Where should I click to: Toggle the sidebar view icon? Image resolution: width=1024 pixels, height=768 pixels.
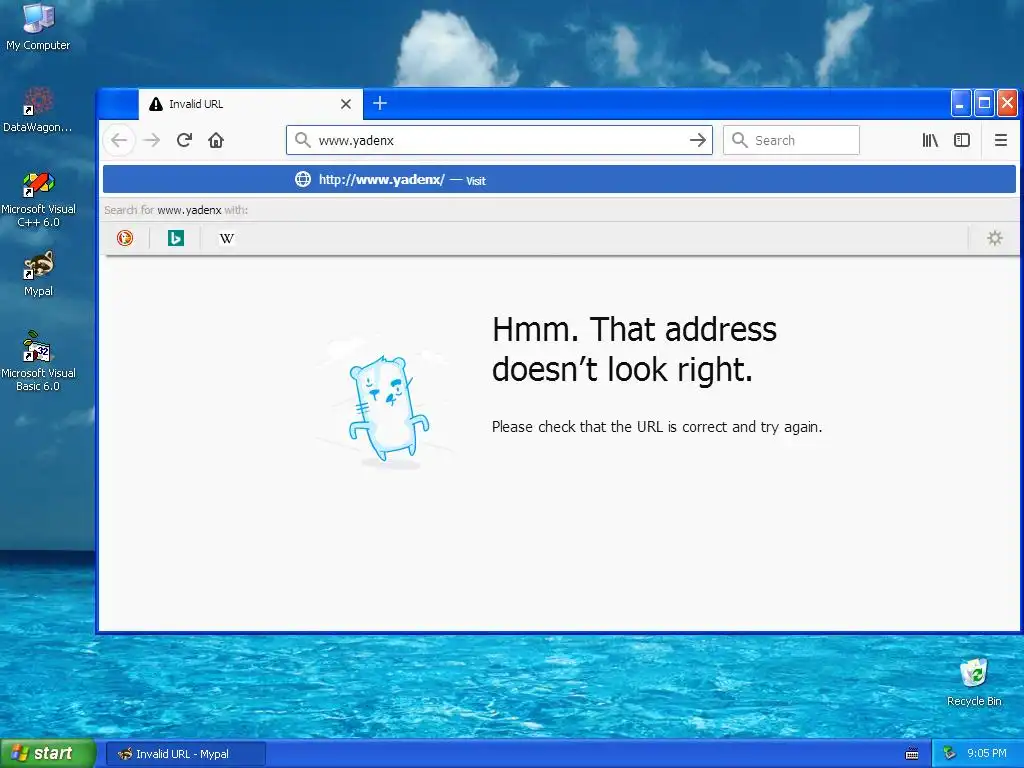pyautogui.click(x=962, y=140)
